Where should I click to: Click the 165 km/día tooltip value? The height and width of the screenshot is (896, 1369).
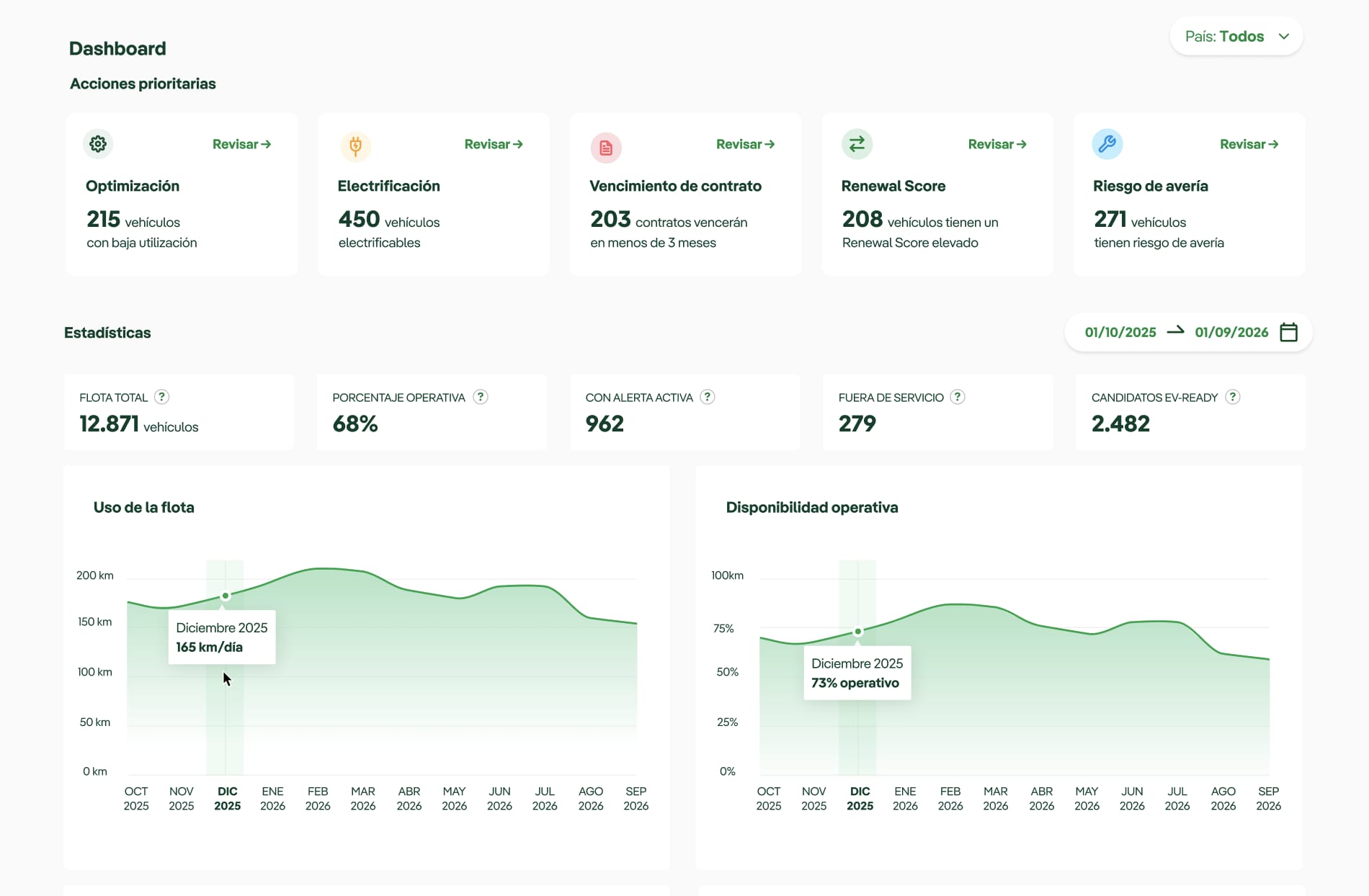209,647
